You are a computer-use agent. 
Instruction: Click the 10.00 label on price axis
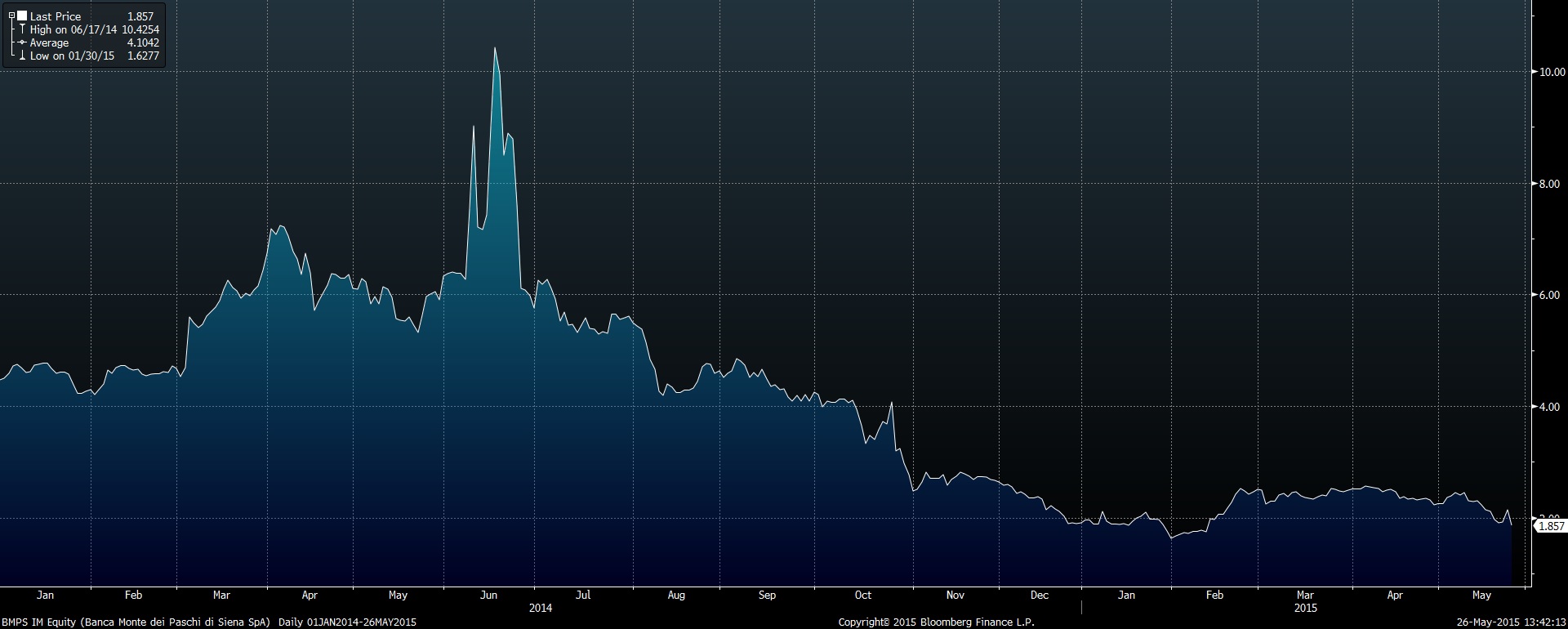coord(1551,72)
